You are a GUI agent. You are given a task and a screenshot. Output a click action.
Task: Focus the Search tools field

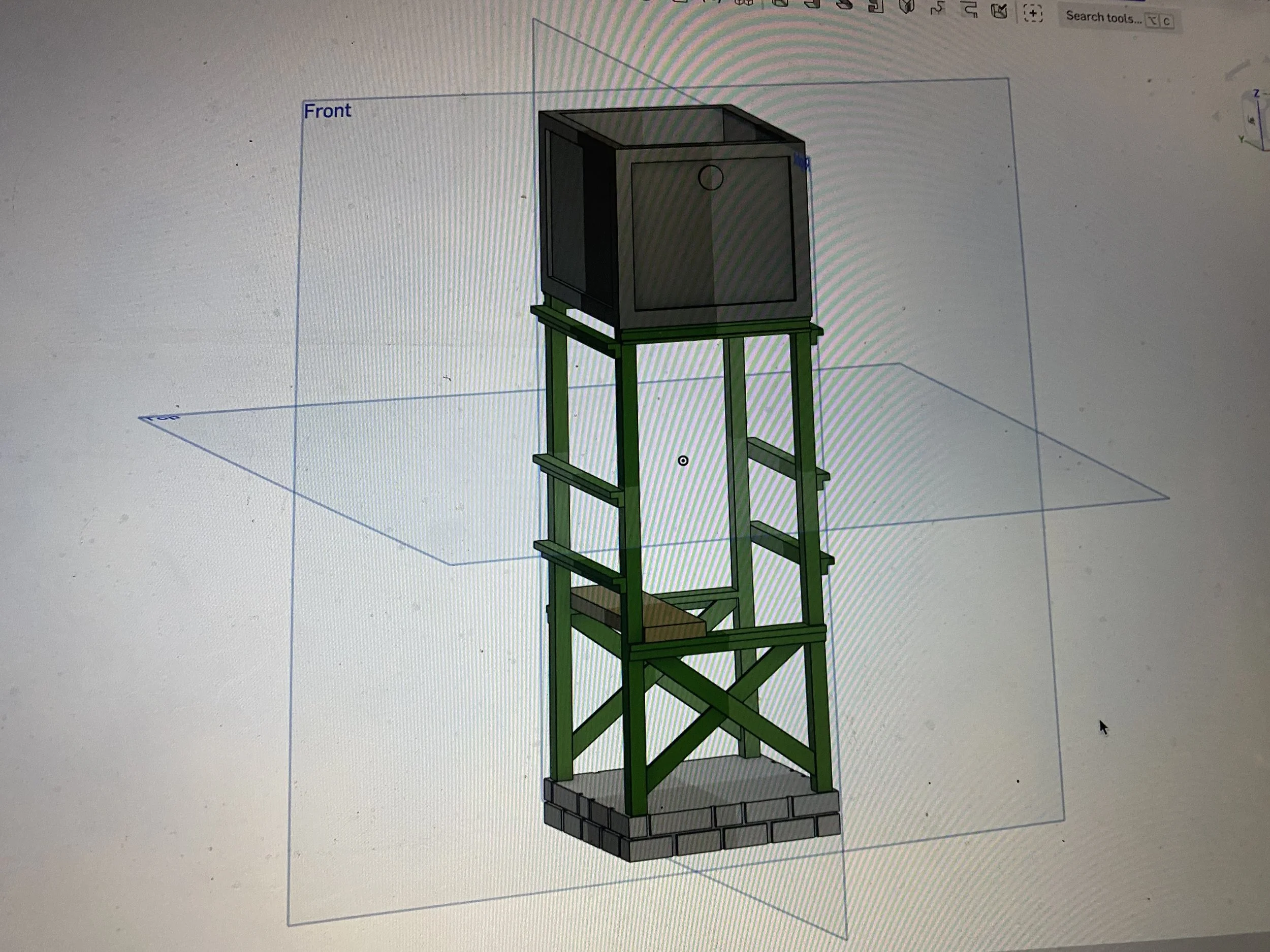click(x=1119, y=19)
